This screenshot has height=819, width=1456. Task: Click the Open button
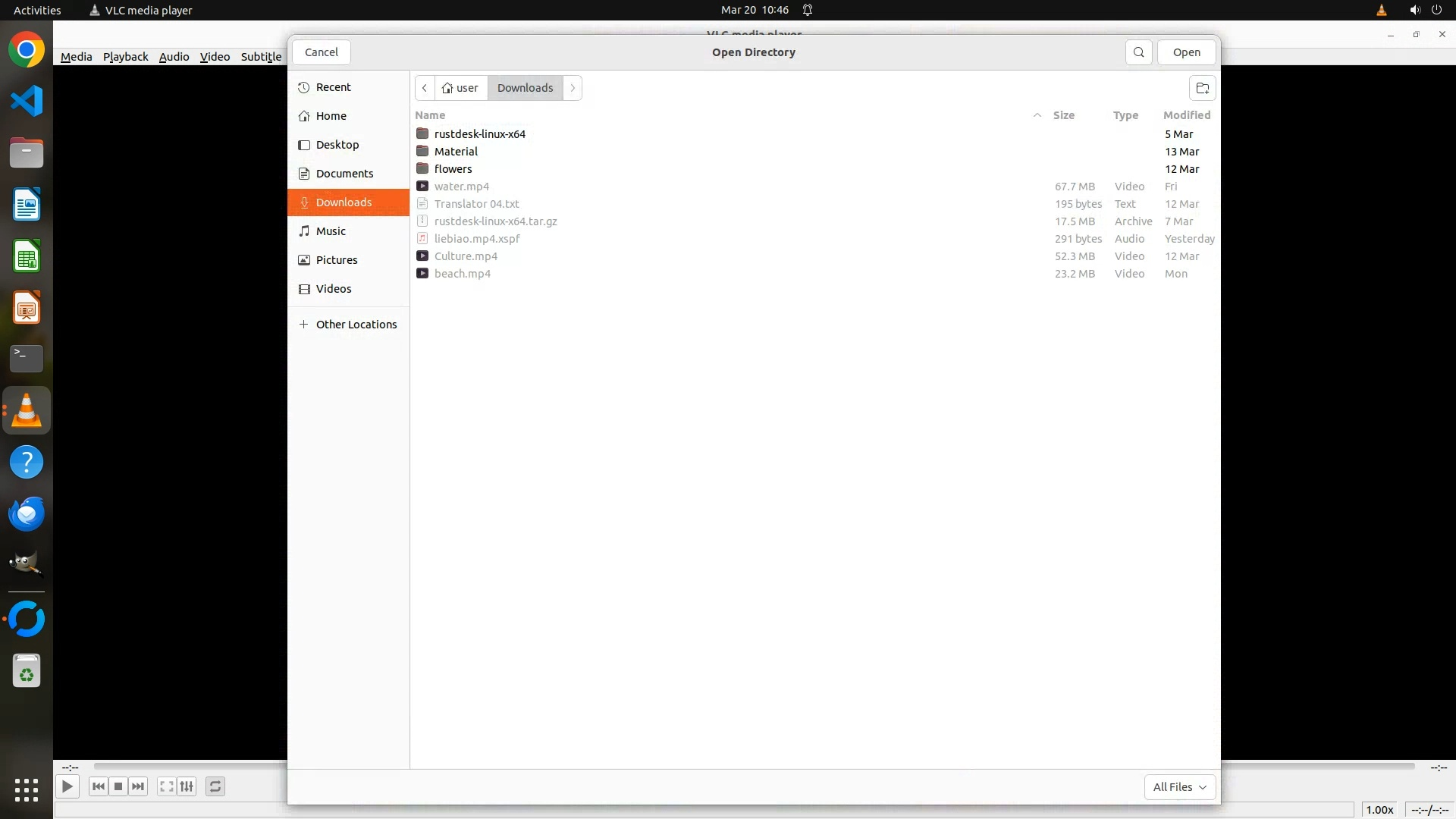pos(1186,52)
